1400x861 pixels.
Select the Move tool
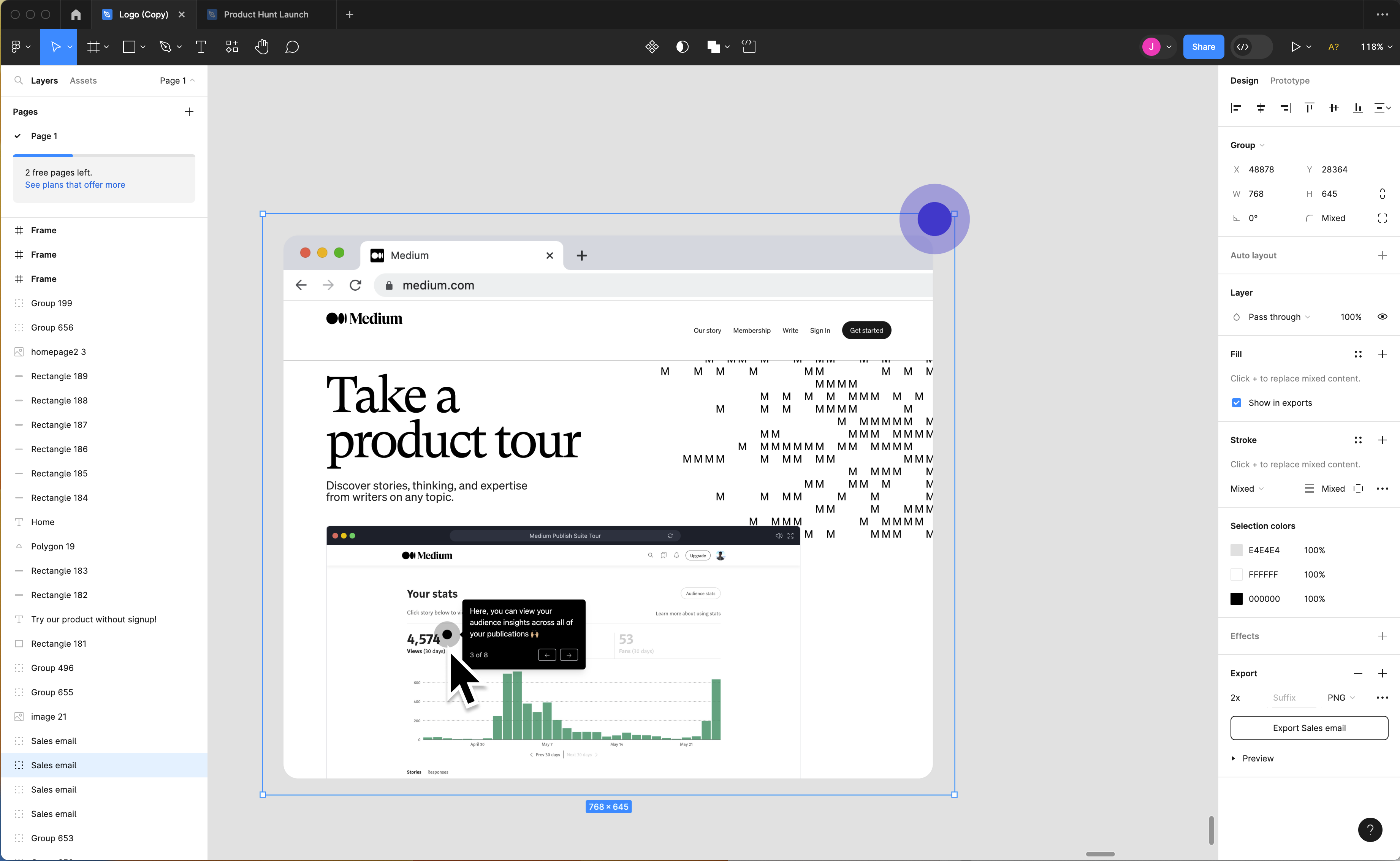click(x=55, y=47)
